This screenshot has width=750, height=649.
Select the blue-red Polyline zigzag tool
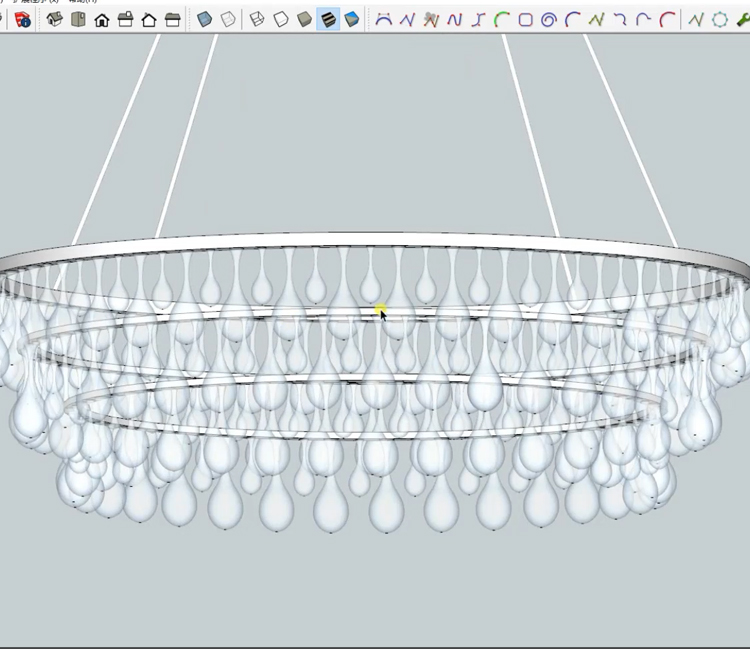407,20
